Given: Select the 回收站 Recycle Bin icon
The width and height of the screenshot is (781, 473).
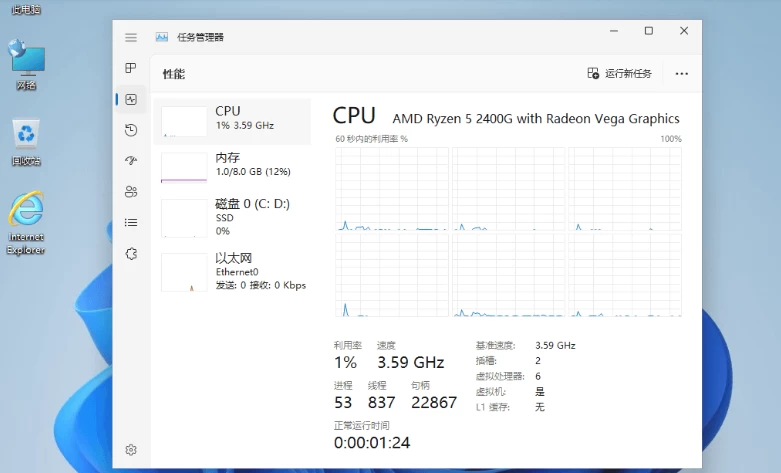Looking at the screenshot, I should pyautogui.click(x=26, y=141).
